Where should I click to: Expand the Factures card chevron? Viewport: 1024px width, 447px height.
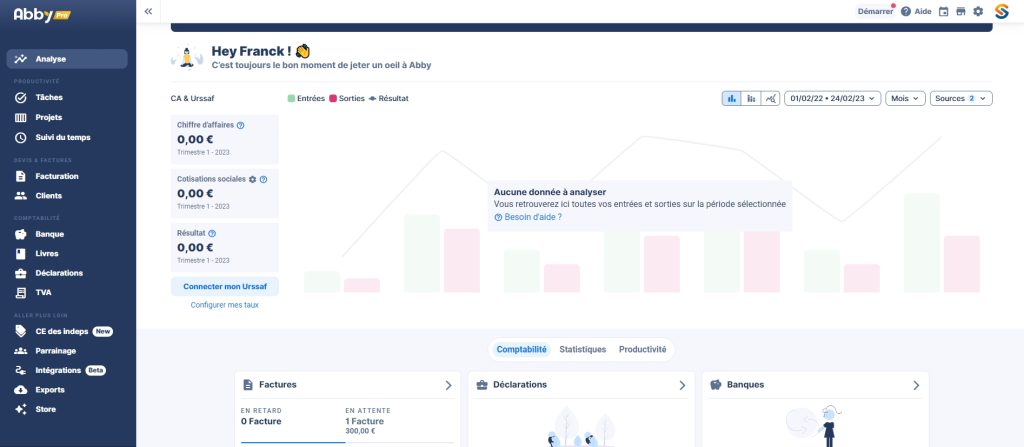click(448, 386)
